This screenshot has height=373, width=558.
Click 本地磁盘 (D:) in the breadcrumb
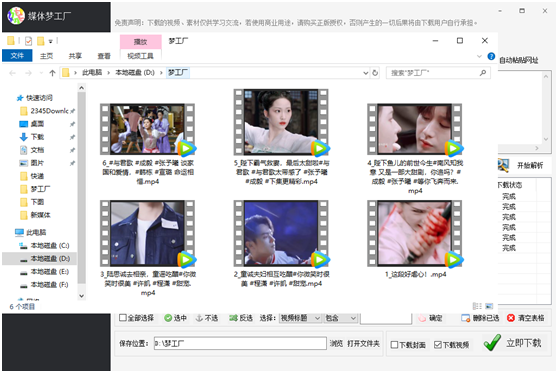[x=135, y=73]
